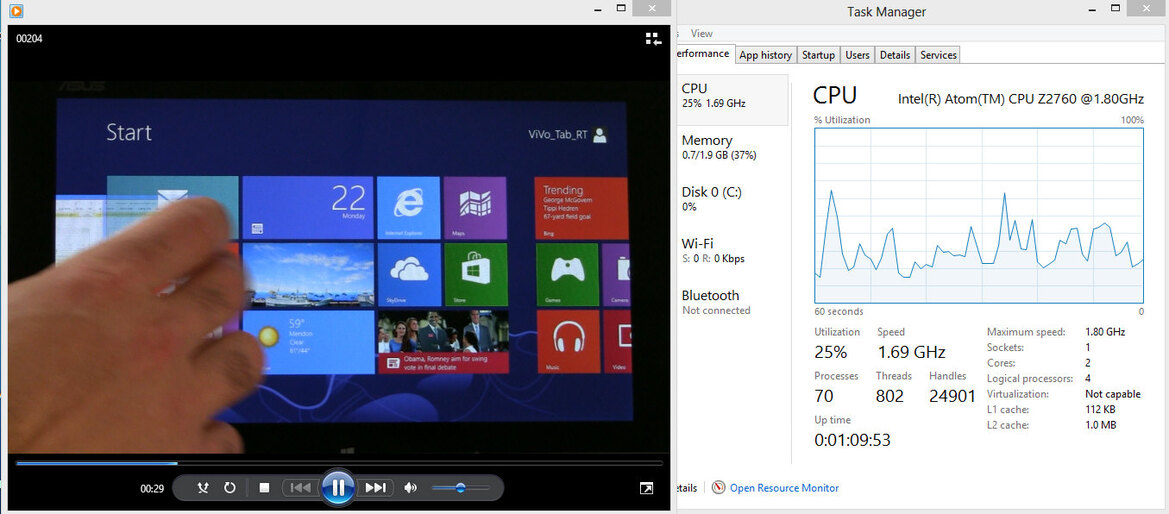The image size is (1169, 514).
Task: Select Bluetooth in the sidebar
Action: coord(732,302)
